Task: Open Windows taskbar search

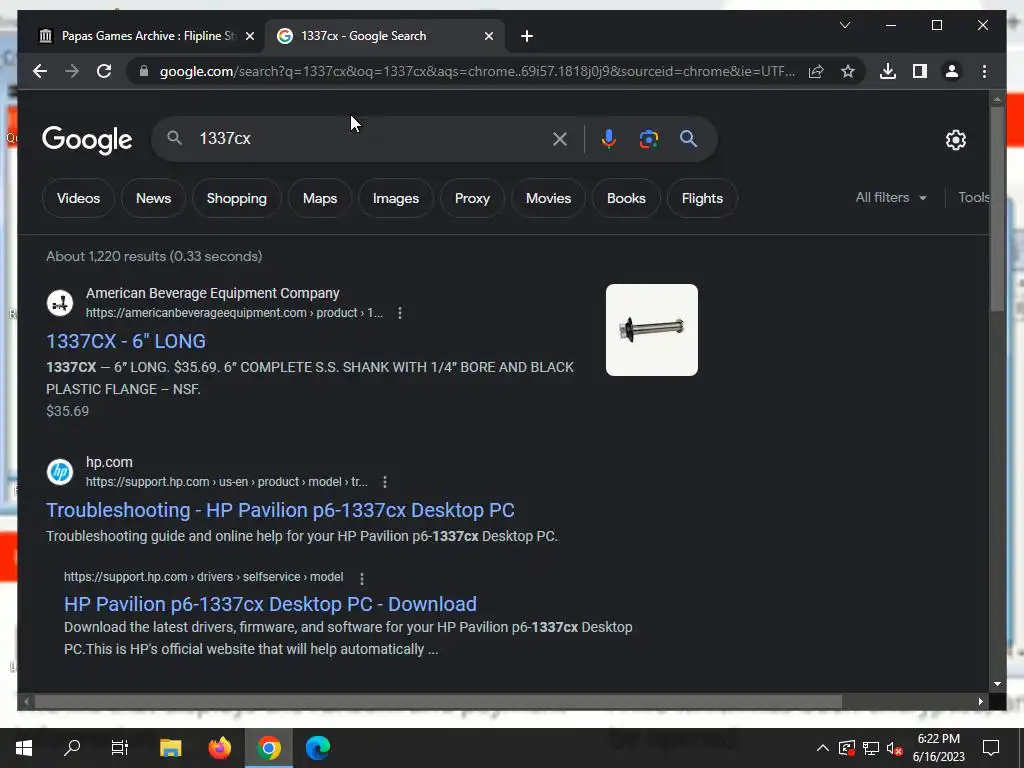Action: [x=72, y=748]
